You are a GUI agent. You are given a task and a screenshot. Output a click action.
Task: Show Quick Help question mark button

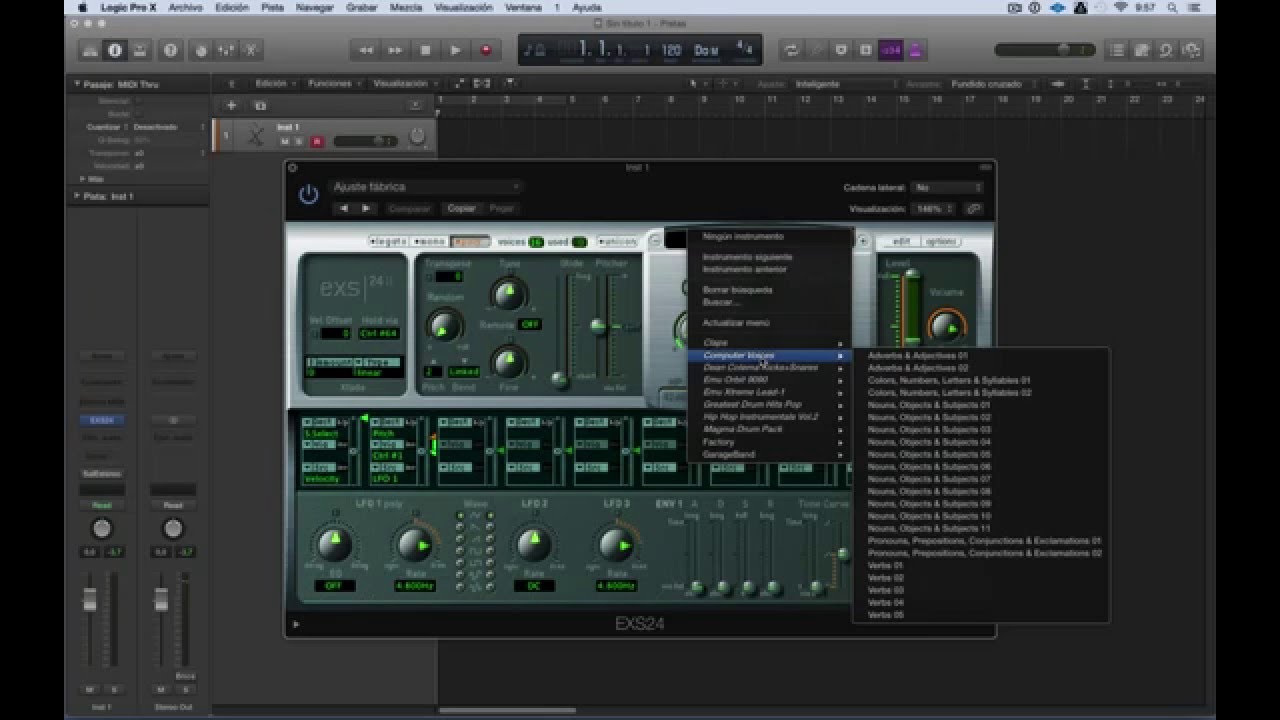[170, 50]
